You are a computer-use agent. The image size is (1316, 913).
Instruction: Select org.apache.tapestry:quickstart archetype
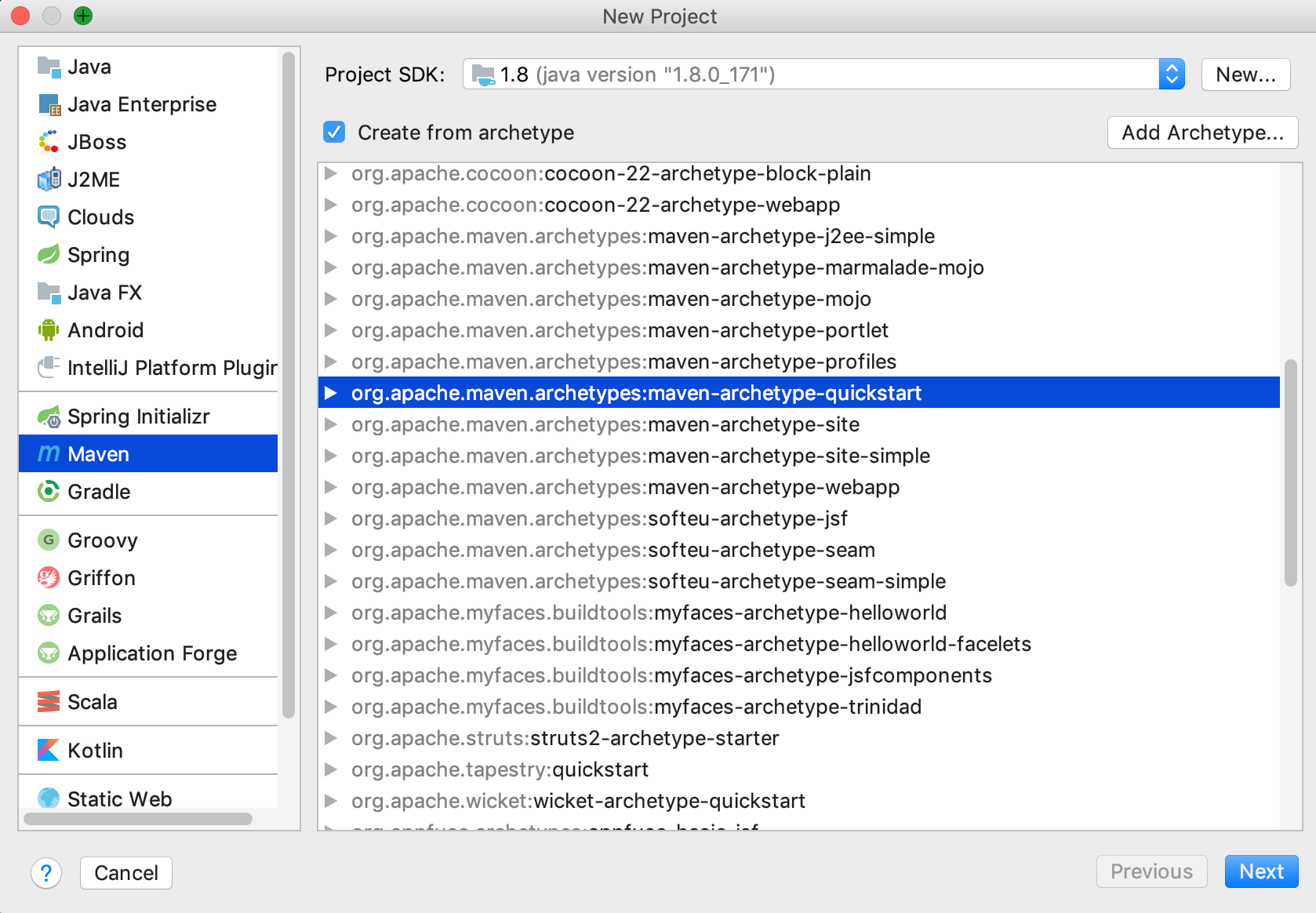[798, 769]
